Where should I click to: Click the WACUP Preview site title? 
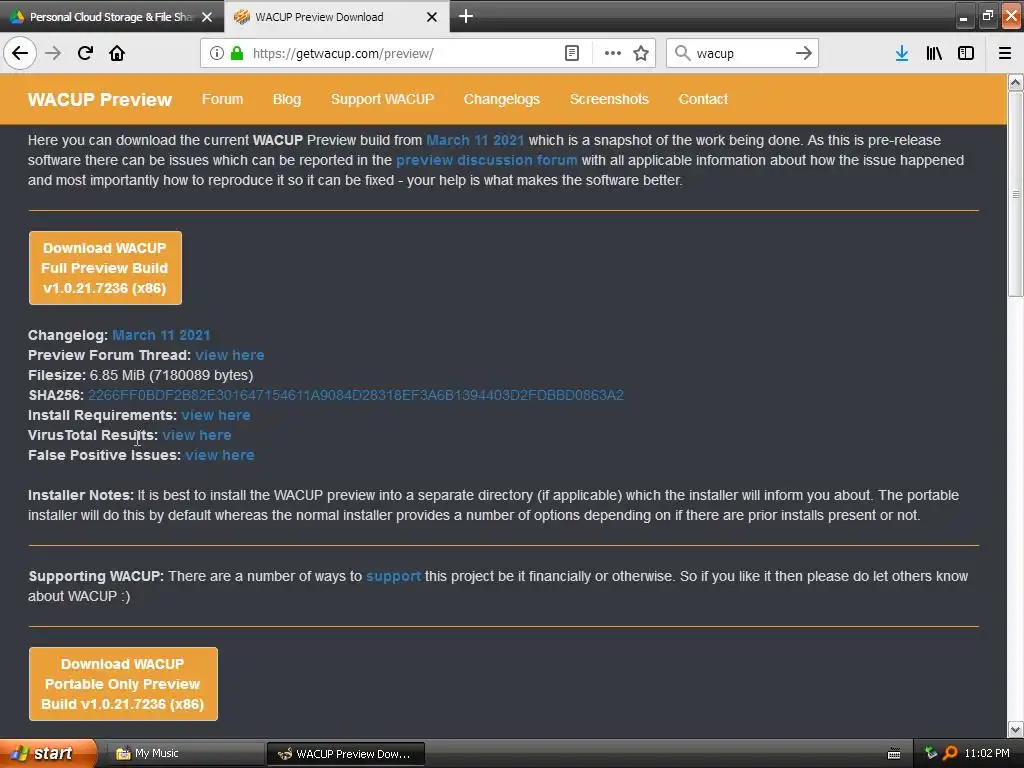(100, 99)
